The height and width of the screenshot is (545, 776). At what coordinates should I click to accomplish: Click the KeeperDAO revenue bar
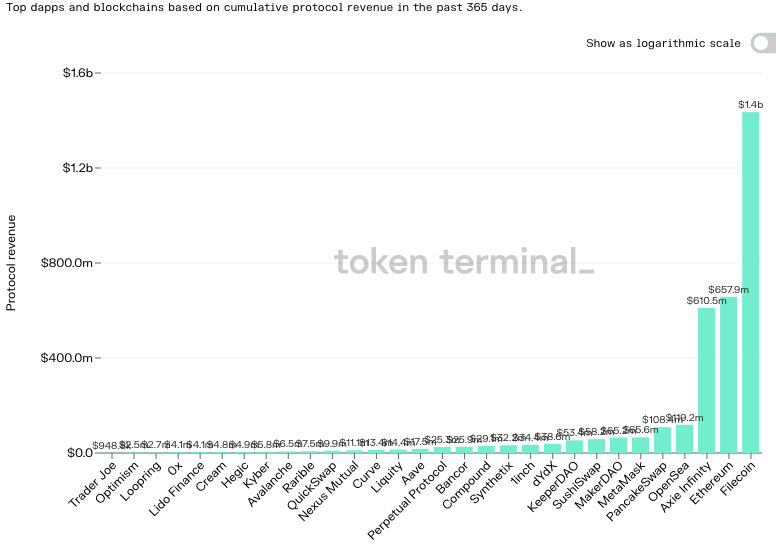[x=574, y=447]
